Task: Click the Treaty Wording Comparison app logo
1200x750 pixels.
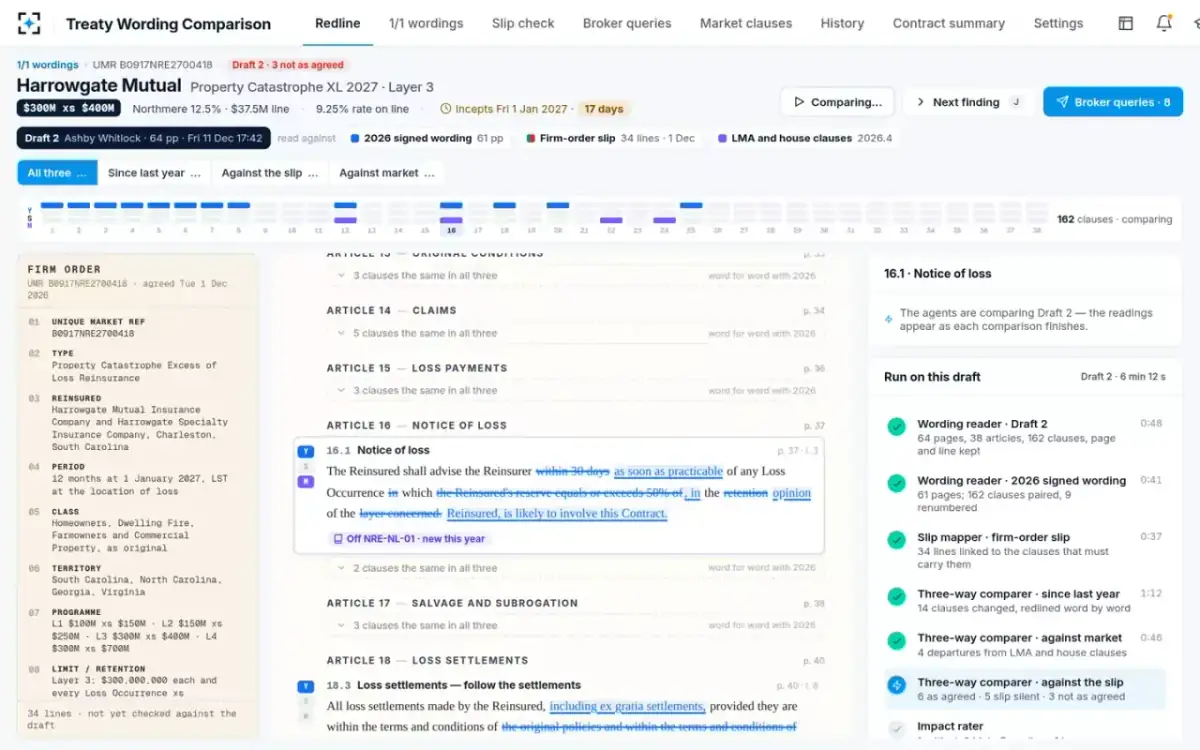Action: click(30, 23)
